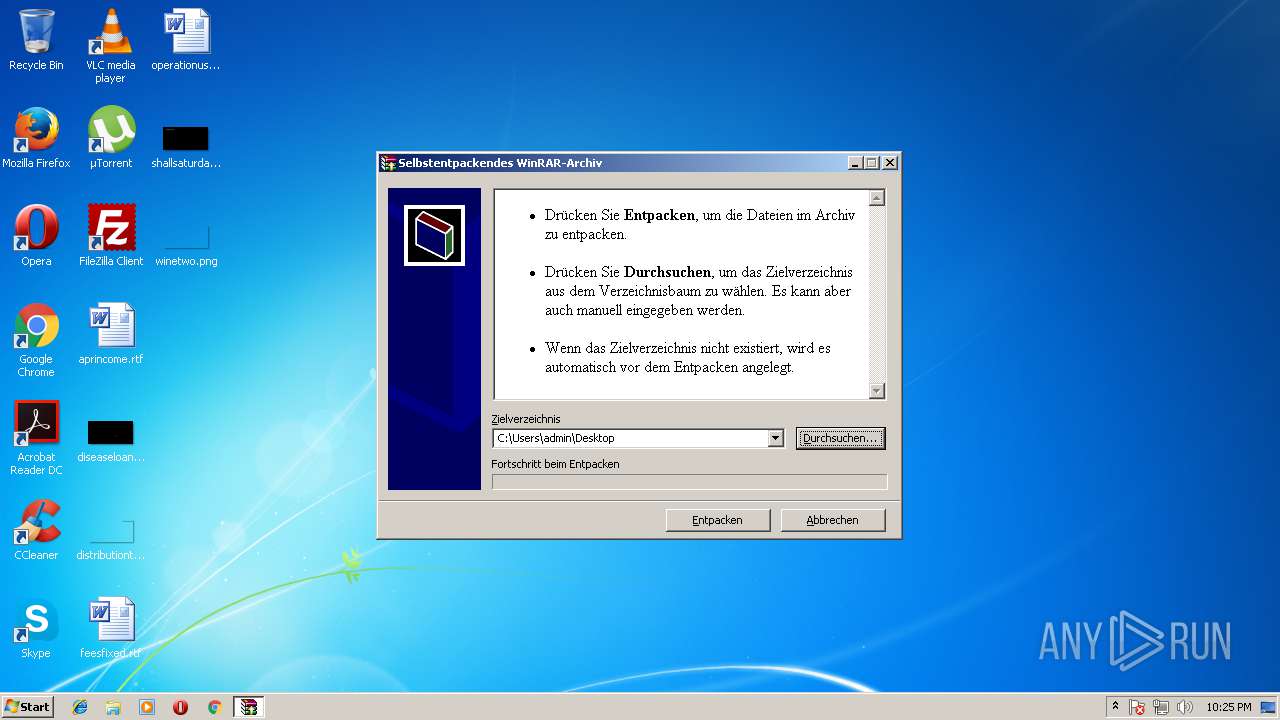Show hidden tray icons arrow
This screenshot has height=720, width=1280.
[x=1115, y=707]
